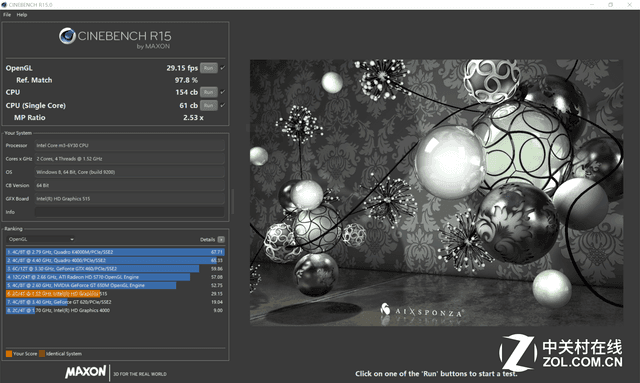Open the File menu

pos(7,15)
